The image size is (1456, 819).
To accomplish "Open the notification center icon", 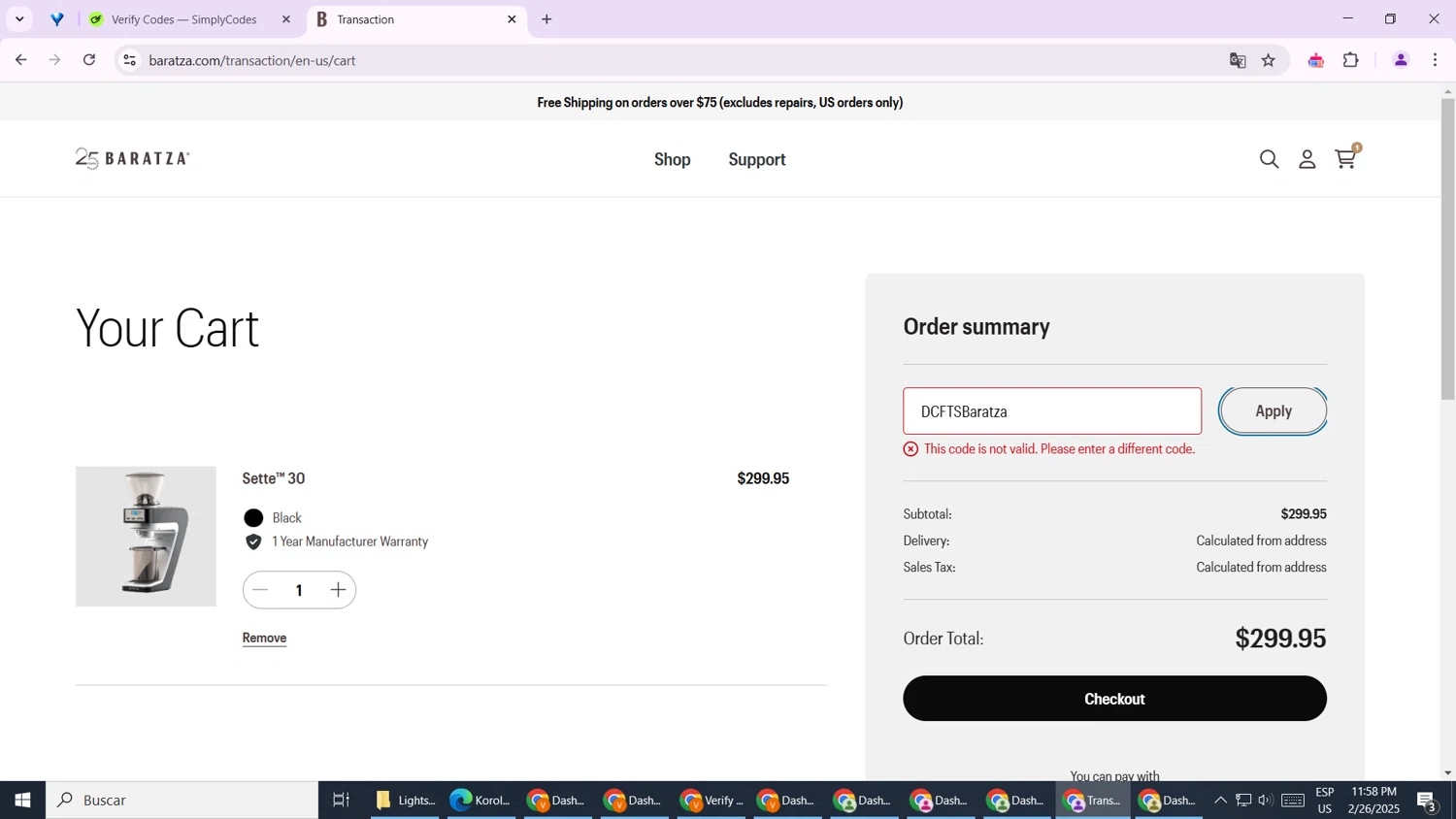I will [x=1428, y=801].
